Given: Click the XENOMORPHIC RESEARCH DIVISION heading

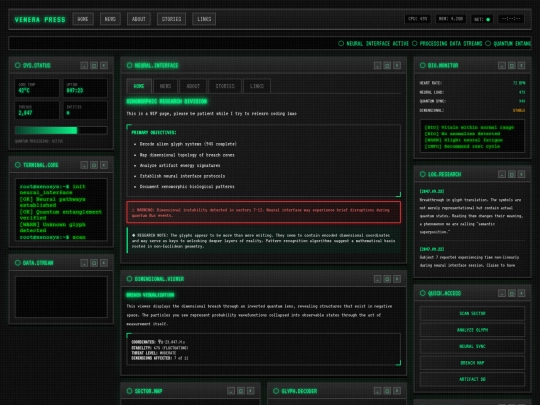Looking at the screenshot, I should [167, 101].
